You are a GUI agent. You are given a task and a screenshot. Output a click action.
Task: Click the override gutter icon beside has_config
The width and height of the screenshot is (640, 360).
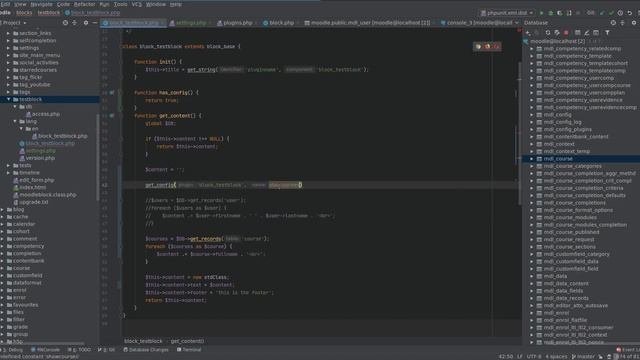click(x=112, y=93)
